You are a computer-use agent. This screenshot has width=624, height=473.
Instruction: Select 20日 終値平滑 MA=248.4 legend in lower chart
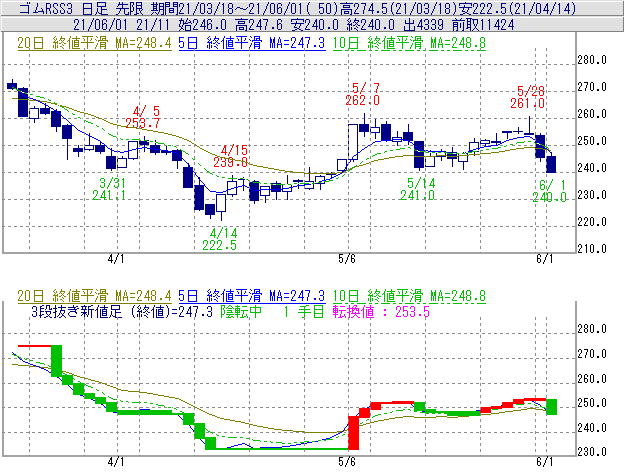click(94, 296)
